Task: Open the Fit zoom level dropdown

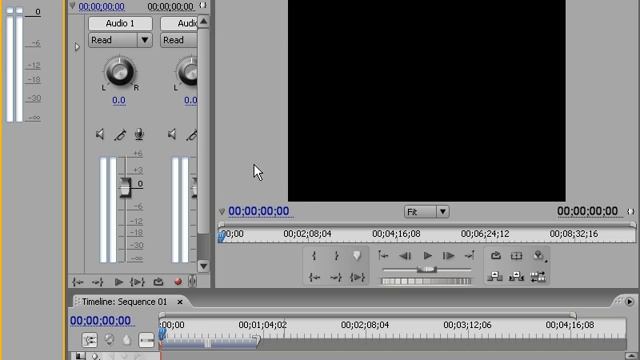Action: [427, 212]
